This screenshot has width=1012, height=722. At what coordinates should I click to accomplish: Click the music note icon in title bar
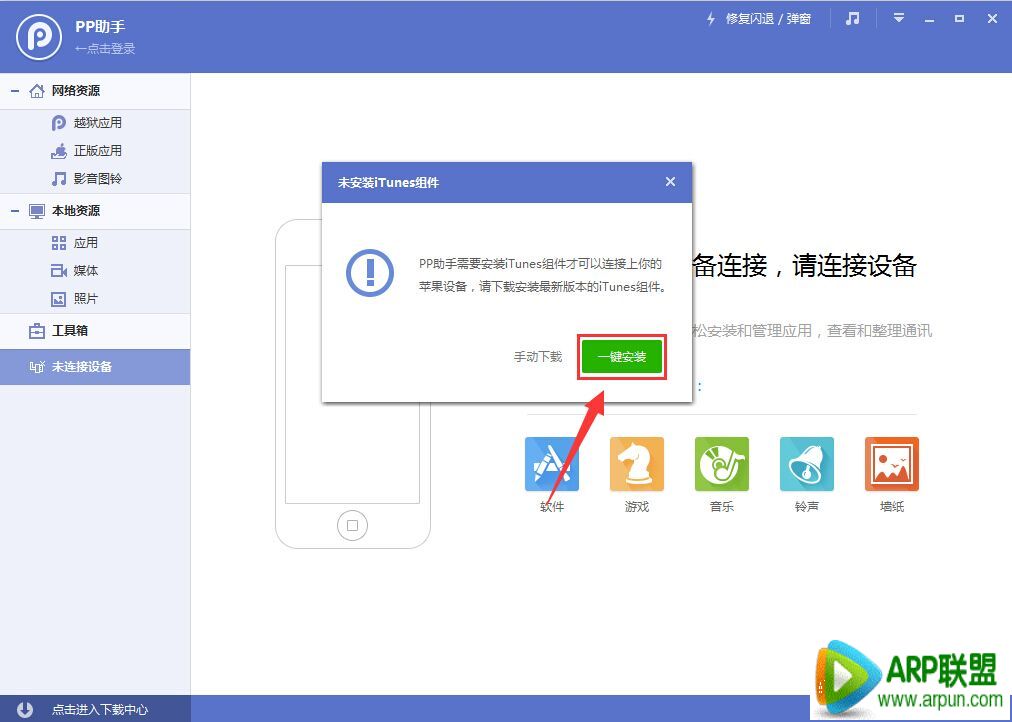point(852,17)
